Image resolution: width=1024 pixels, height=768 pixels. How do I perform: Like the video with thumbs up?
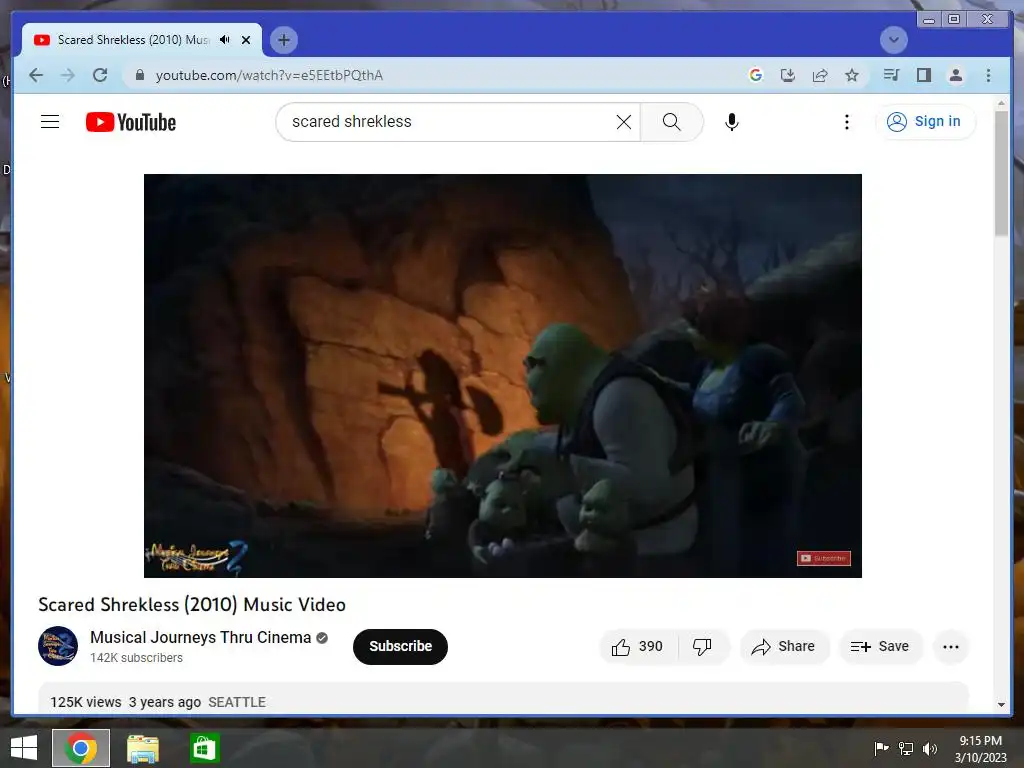point(637,647)
